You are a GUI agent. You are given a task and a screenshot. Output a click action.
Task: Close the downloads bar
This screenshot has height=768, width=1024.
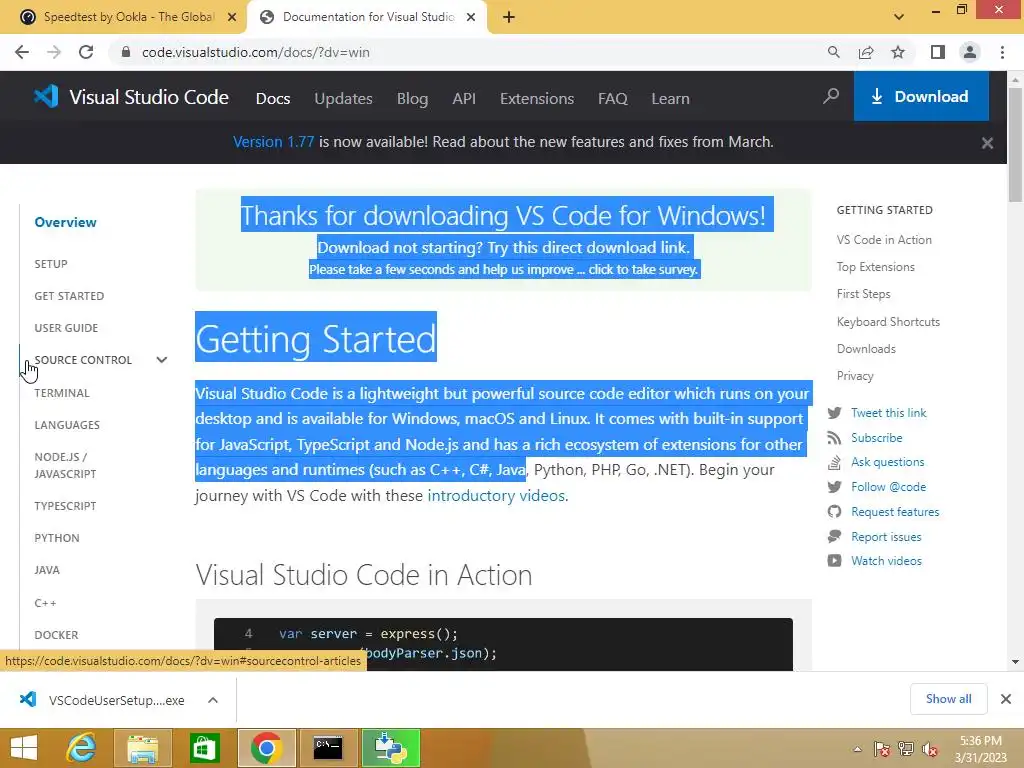[1006, 699]
